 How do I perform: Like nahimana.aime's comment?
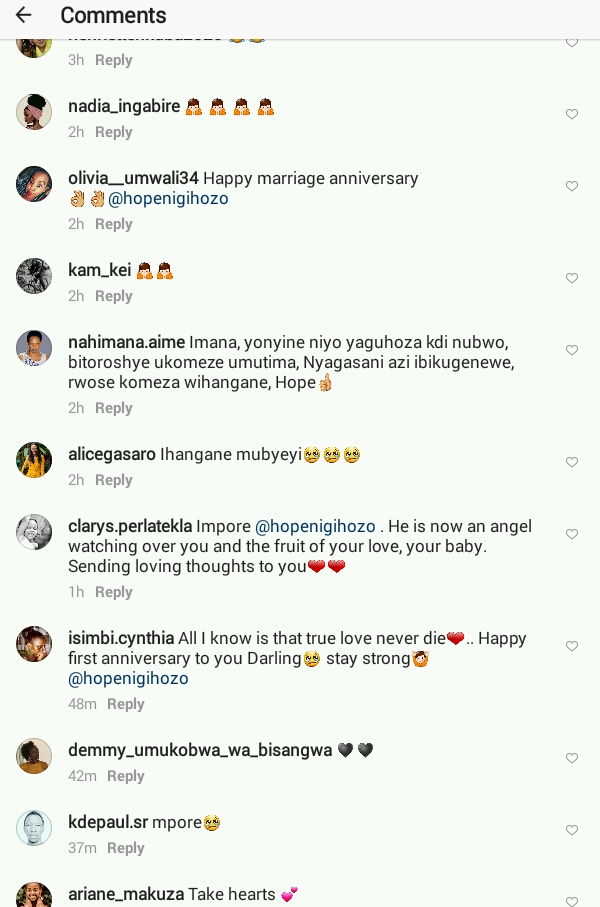pyautogui.click(x=572, y=351)
